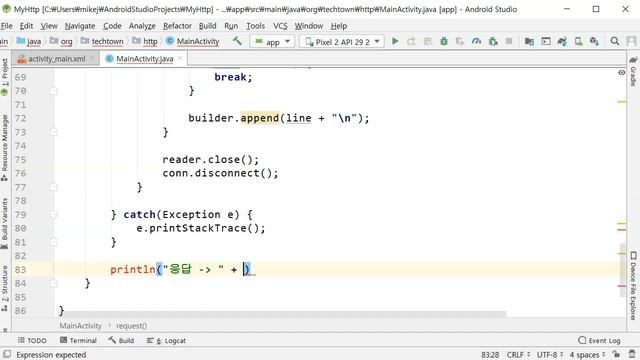The width and height of the screenshot is (640, 360).
Task: Change 4 spaces indent setting
Action: click(x=587, y=354)
